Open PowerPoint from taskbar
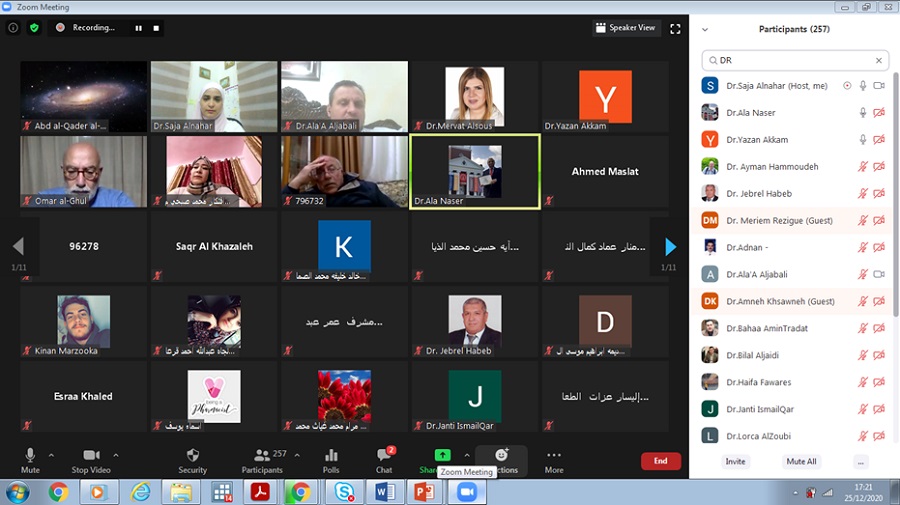Viewport: 900px width, 505px height. (x=425, y=492)
